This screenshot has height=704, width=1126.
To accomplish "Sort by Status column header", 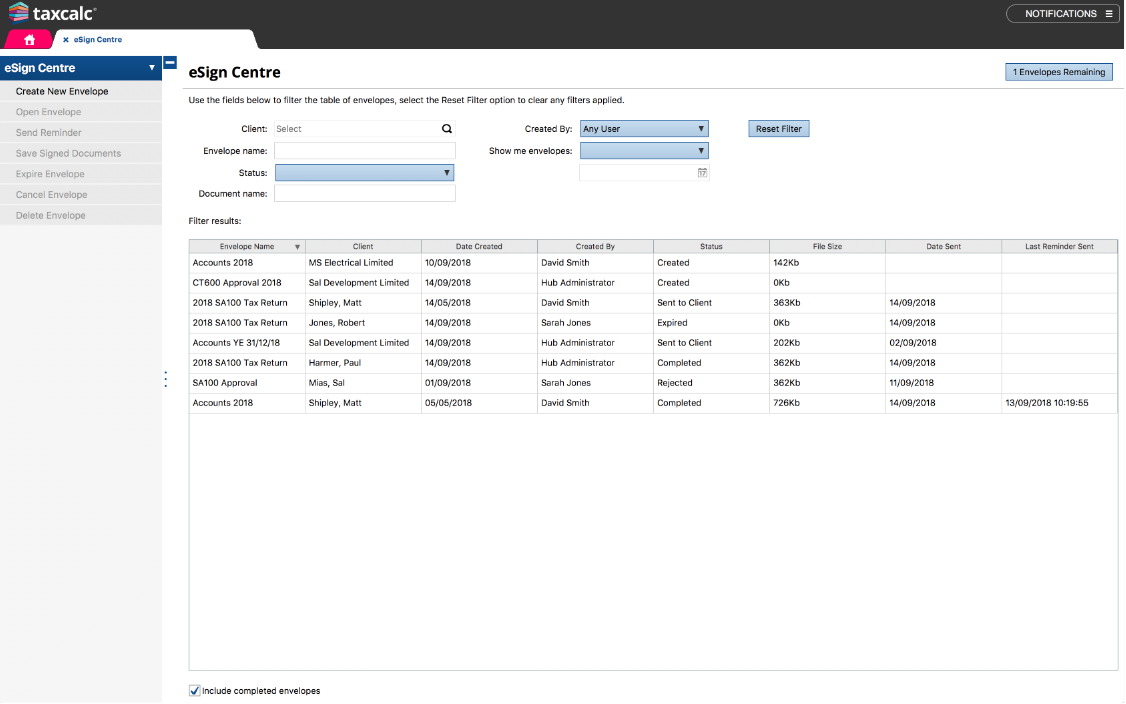I will tap(711, 246).
